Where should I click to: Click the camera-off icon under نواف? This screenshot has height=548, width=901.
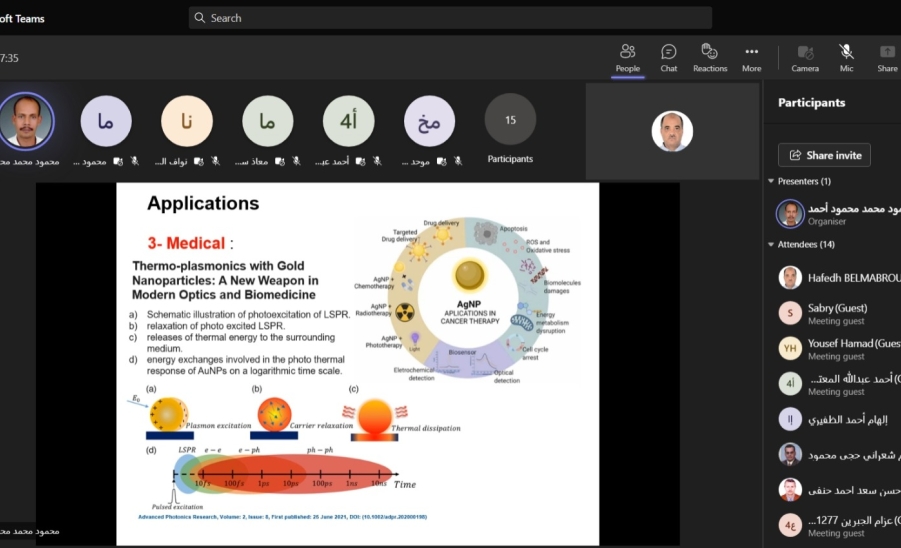(199, 161)
